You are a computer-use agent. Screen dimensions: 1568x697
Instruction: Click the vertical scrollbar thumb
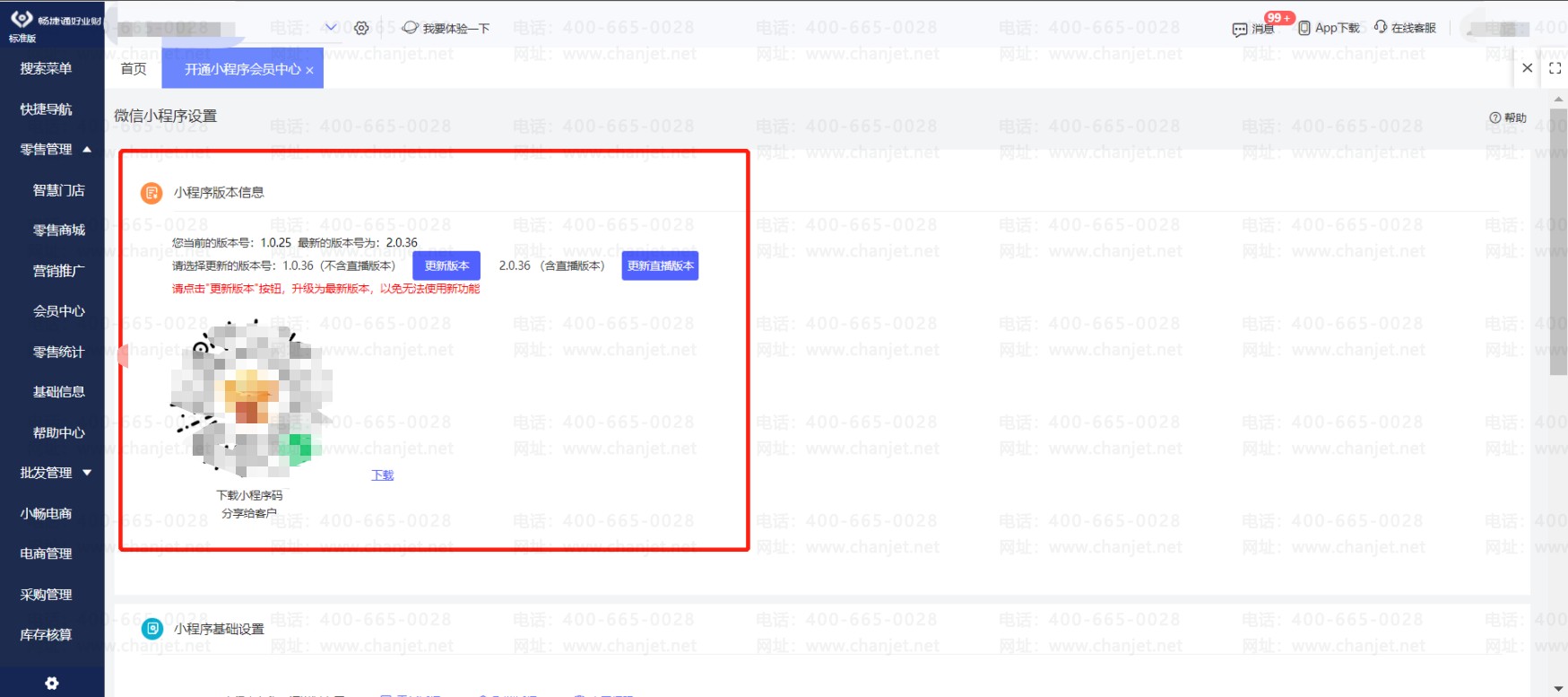(x=1559, y=240)
